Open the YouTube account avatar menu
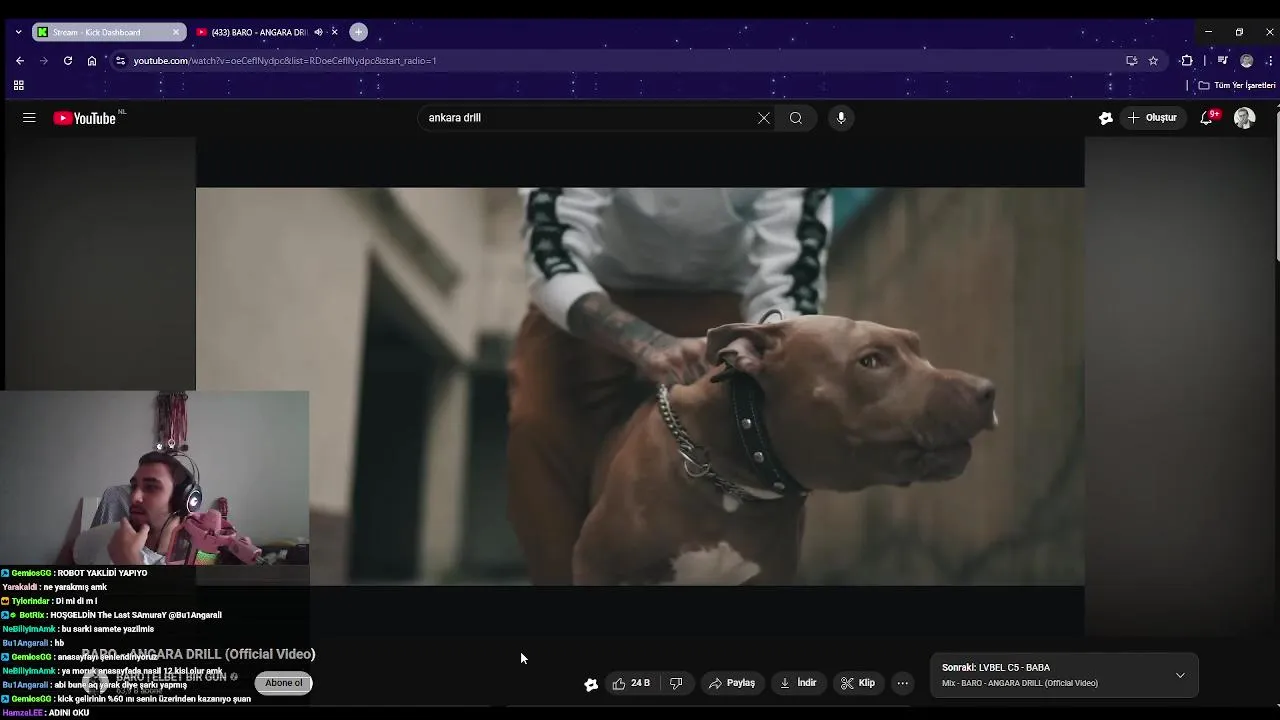The height and width of the screenshot is (720, 1280). click(x=1245, y=118)
